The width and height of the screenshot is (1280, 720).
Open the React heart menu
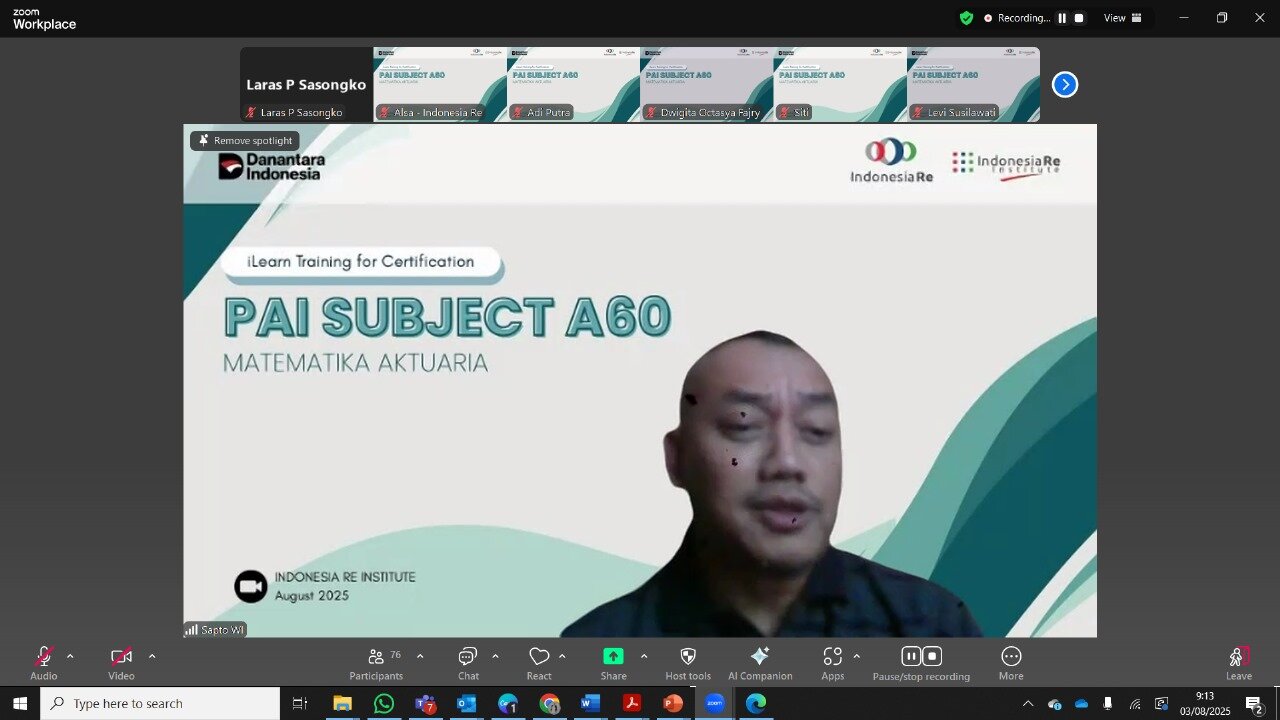click(x=539, y=663)
